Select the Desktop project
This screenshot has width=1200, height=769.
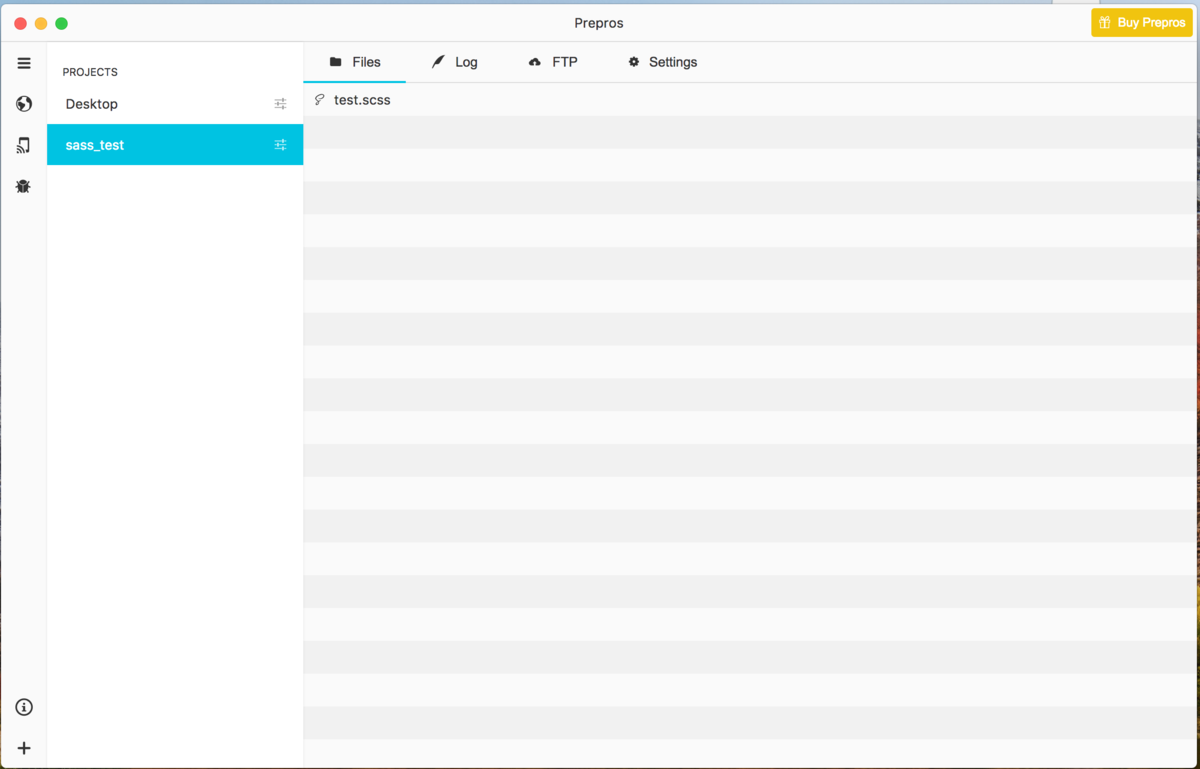click(x=175, y=104)
